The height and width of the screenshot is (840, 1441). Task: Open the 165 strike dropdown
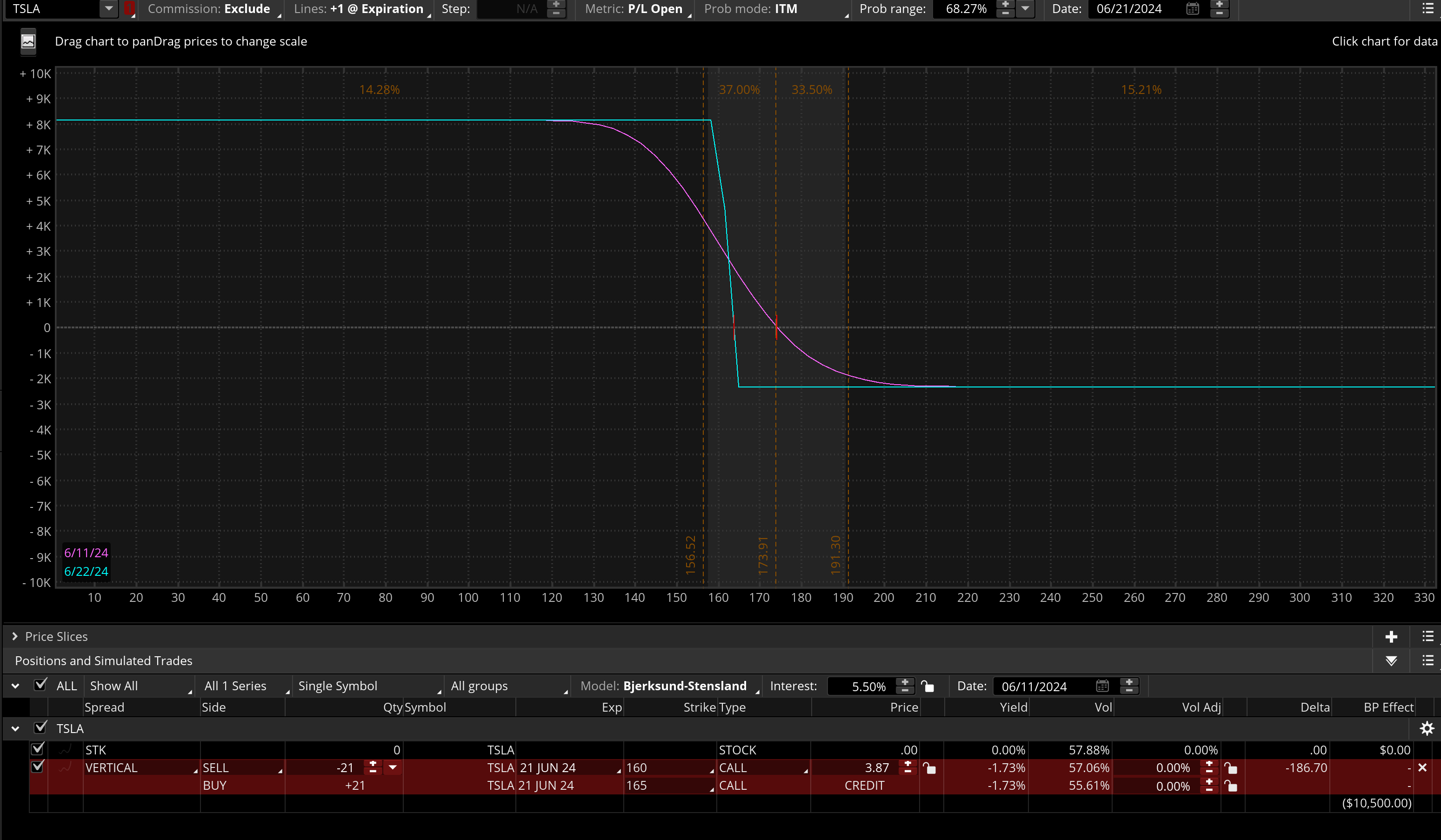pyautogui.click(x=670, y=786)
